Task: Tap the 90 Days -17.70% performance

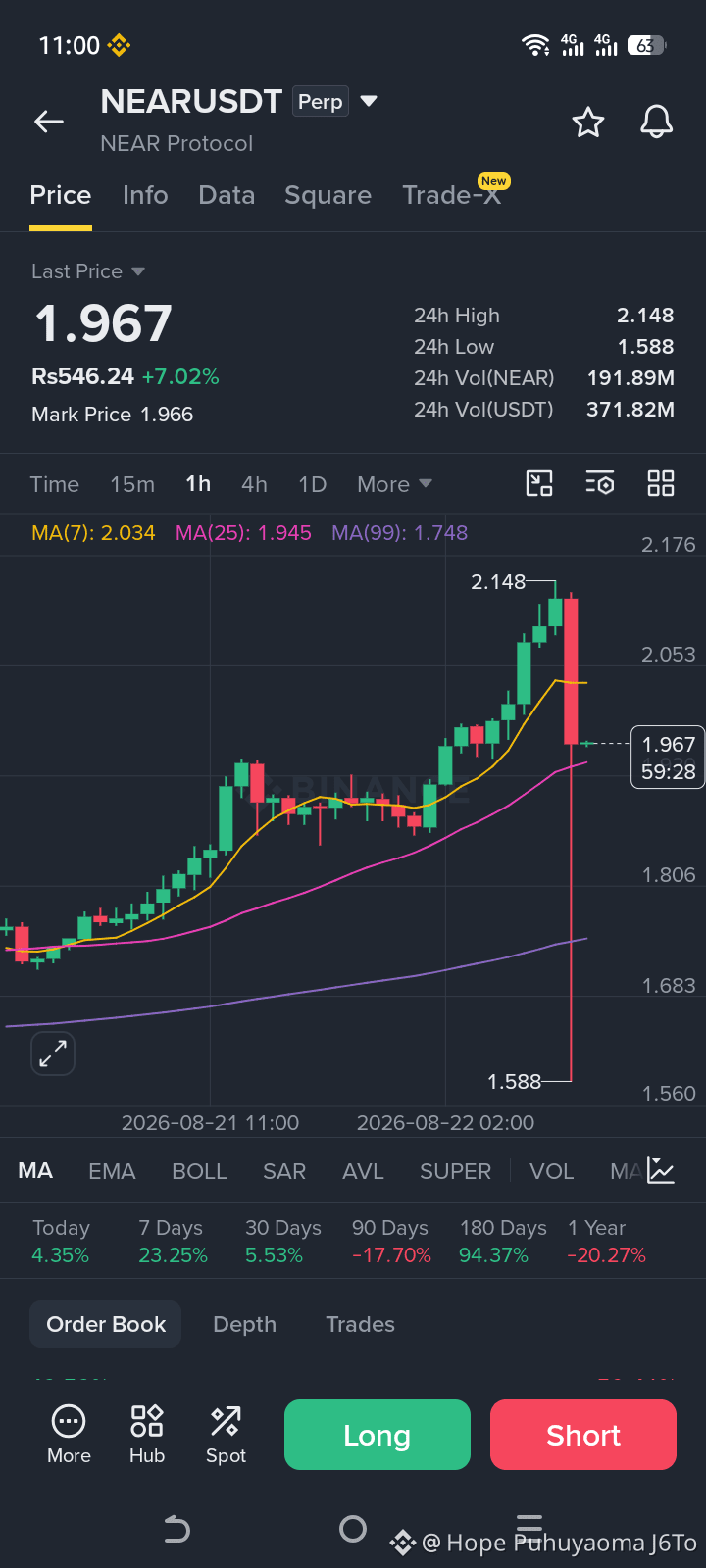Action: (x=391, y=1242)
